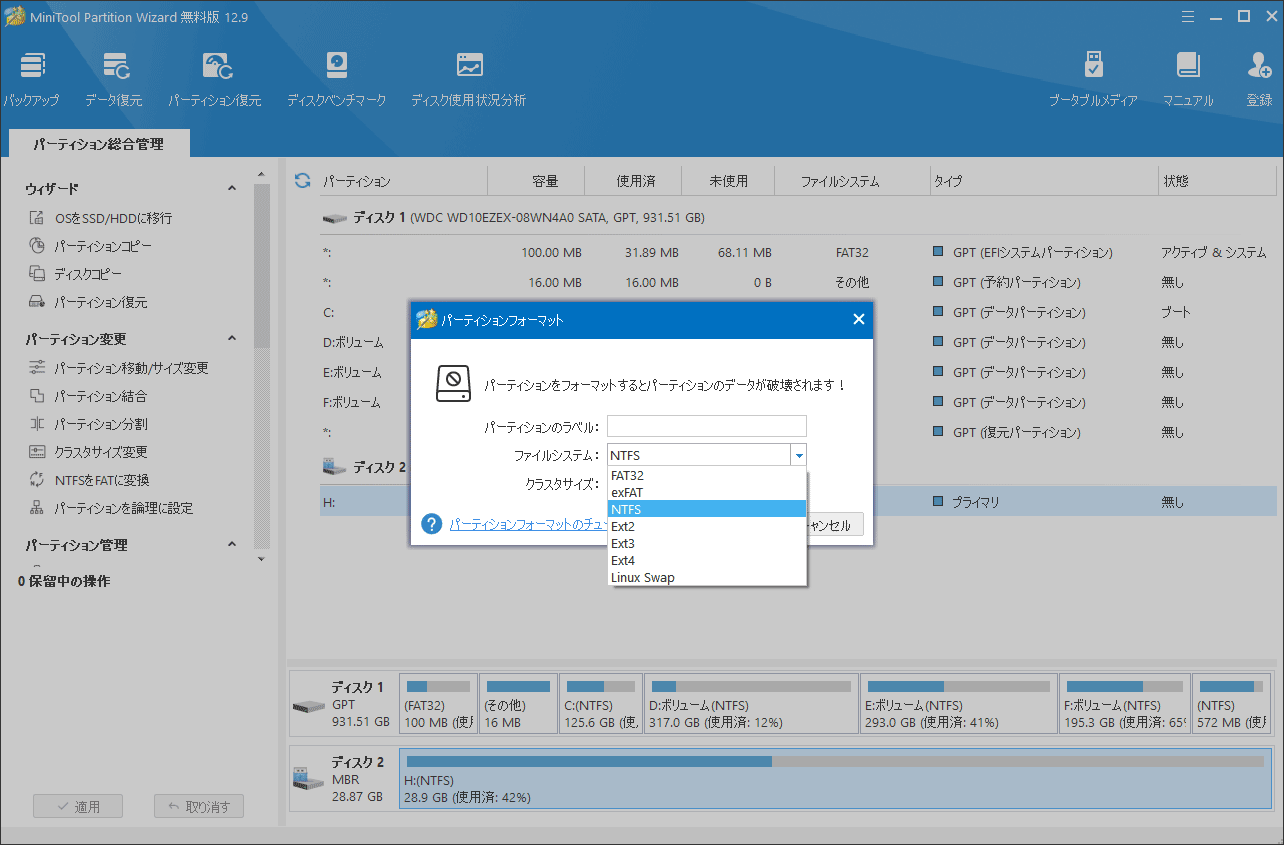Image resolution: width=1284 pixels, height=845 pixels.
Task: Select the E:ボリューム(NTFS) block in disk map
Action: (x=957, y=703)
